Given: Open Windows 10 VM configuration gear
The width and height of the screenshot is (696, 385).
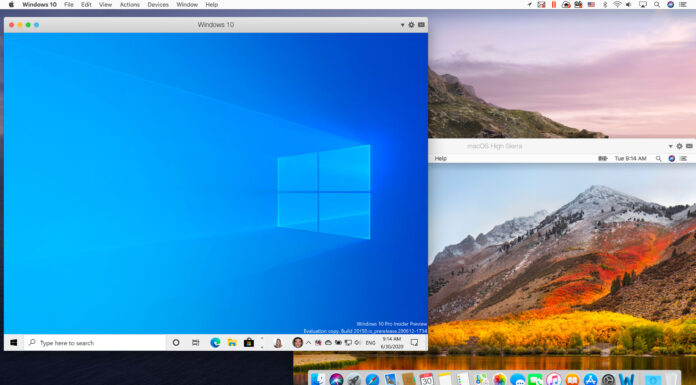Looking at the screenshot, I should point(411,25).
